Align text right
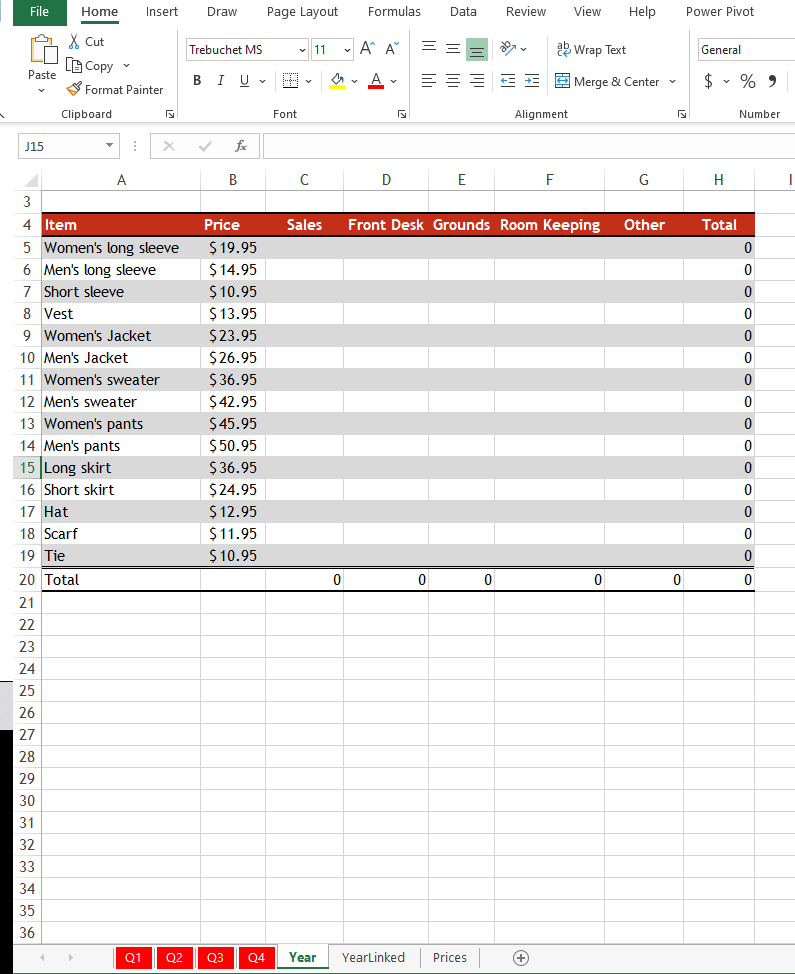The height and width of the screenshot is (974, 795). coord(477,81)
